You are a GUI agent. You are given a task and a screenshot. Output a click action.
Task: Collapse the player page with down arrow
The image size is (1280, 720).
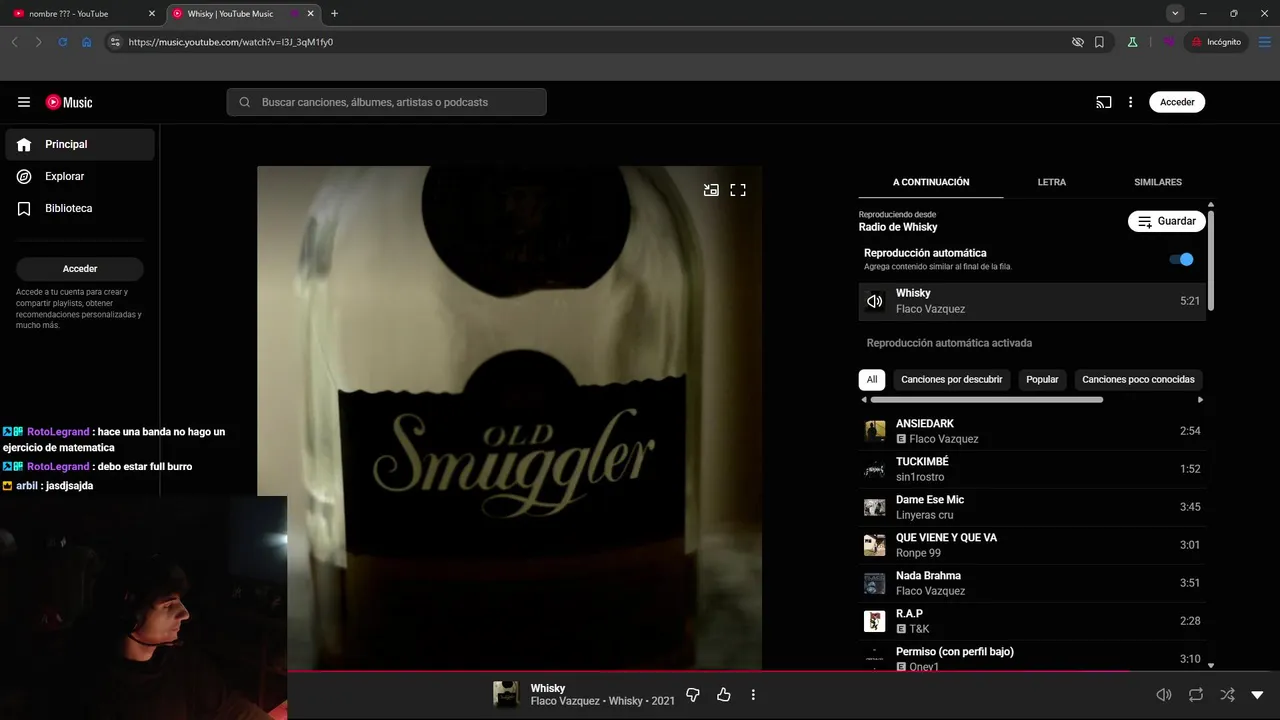click(x=1257, y=695)
